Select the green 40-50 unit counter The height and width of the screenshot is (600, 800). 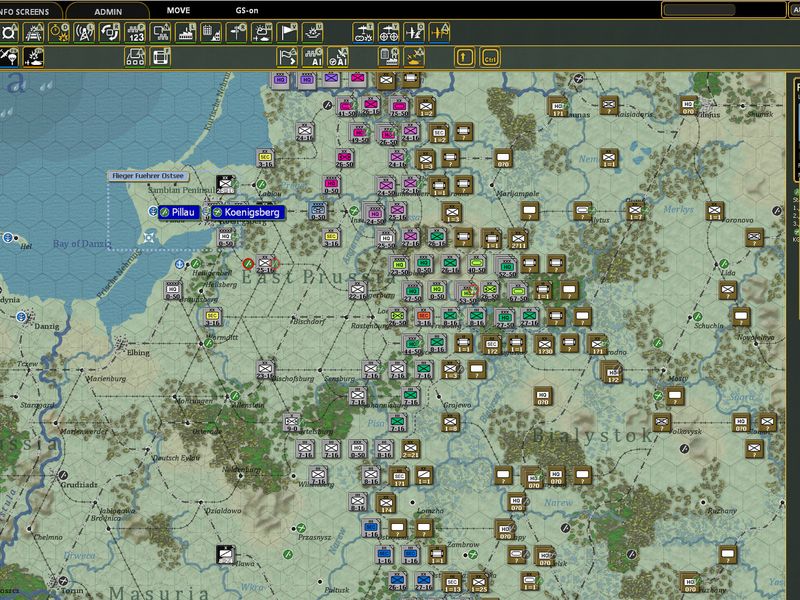coord(477,264)
